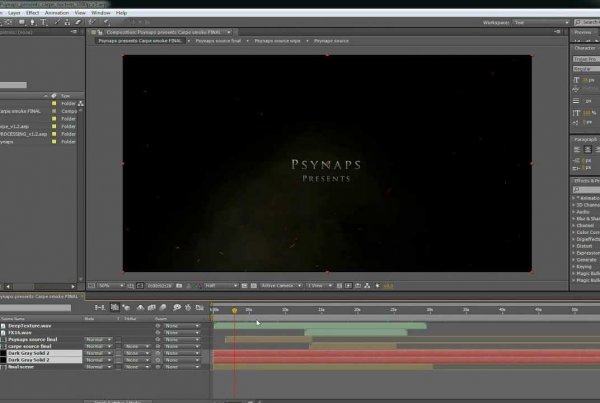The height and width of the screenshot is (403, 600).
Task: Enable Motion Blur timeline switch
Action: 163,307
